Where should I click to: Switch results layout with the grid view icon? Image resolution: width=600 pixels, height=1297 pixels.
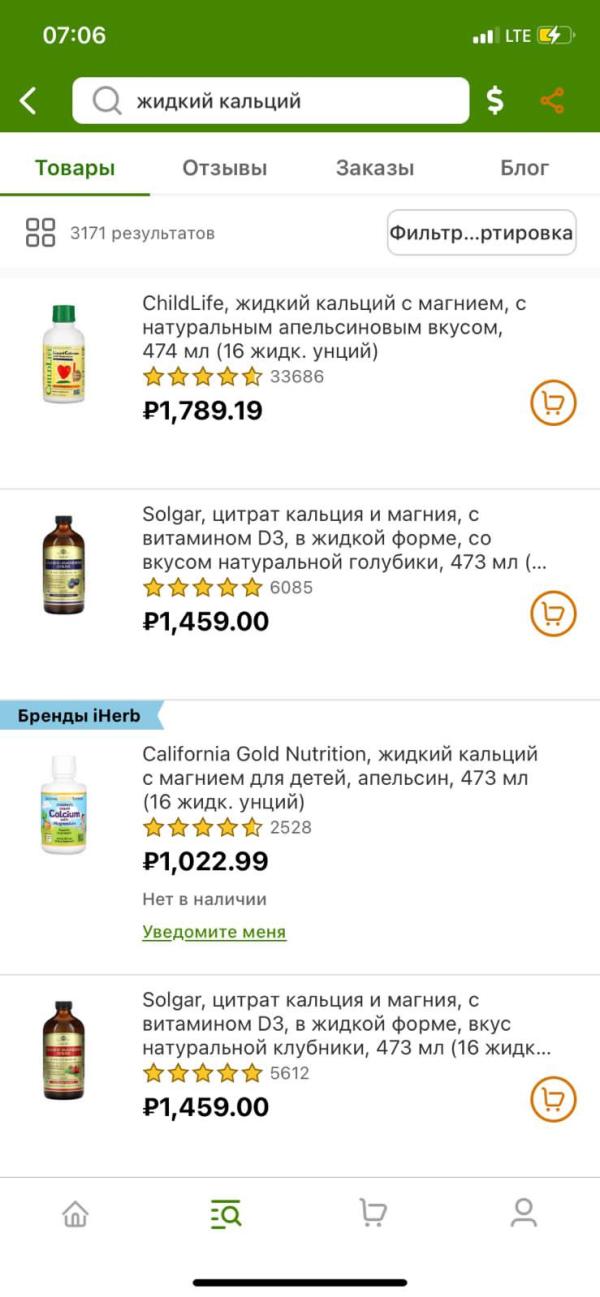tap(40, 233)
